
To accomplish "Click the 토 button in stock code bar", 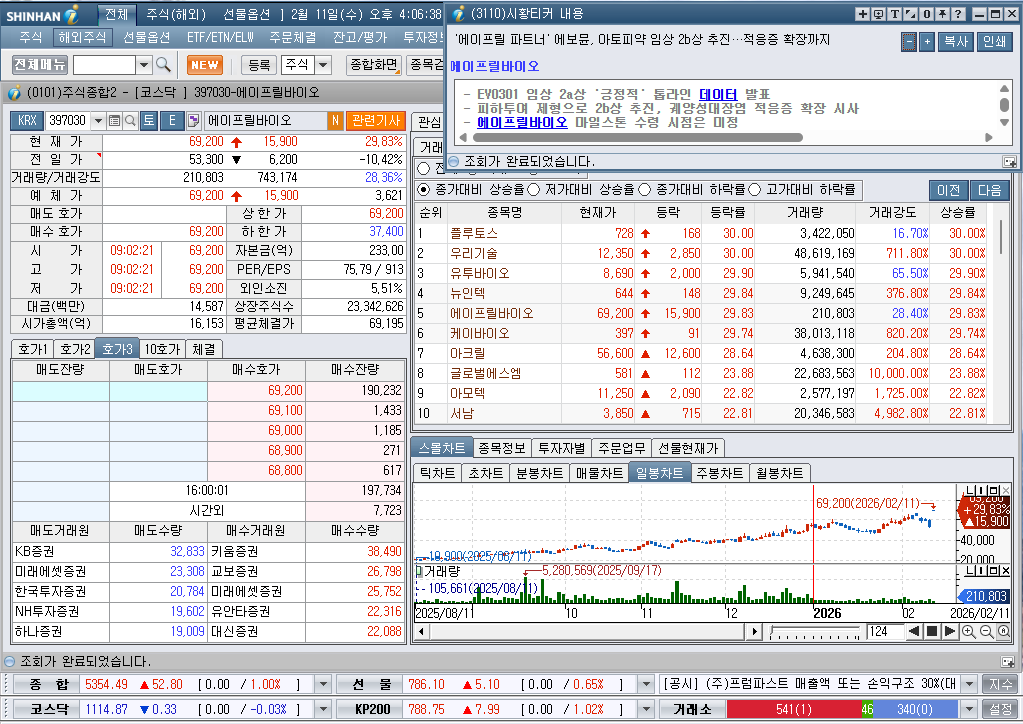I will point(149,121).
